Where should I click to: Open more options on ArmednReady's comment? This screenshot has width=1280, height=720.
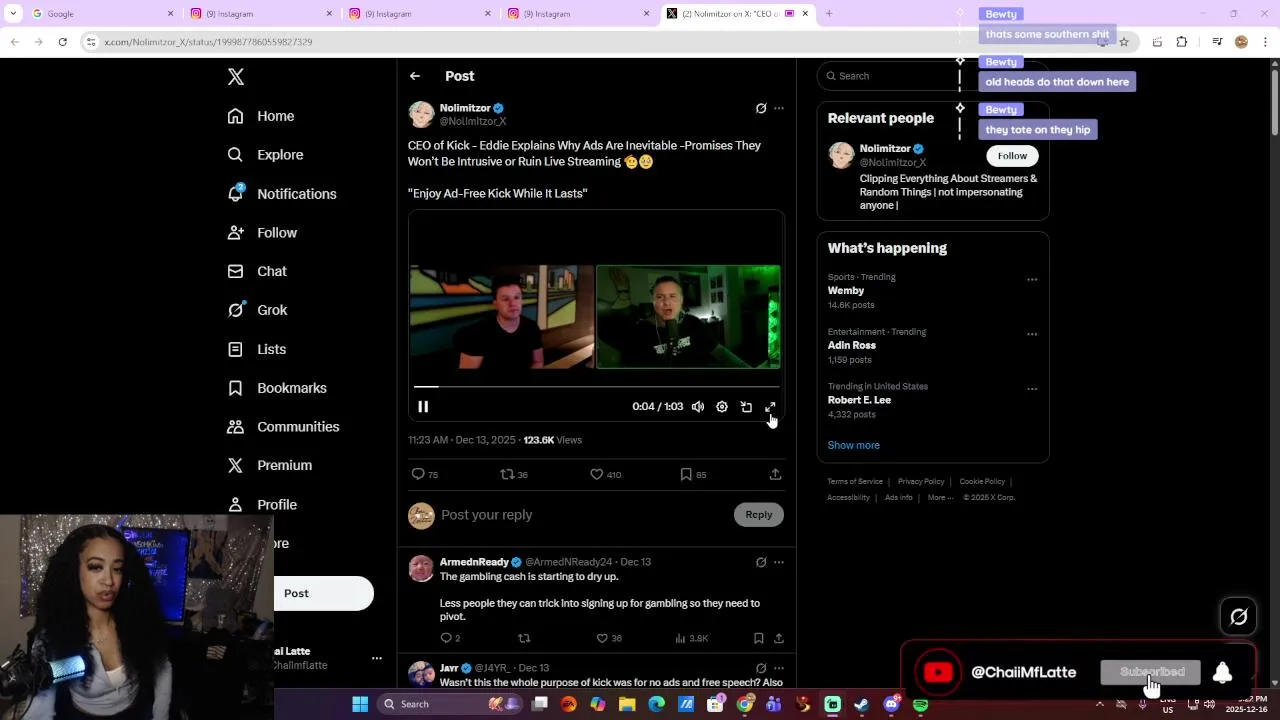[779, 562]
